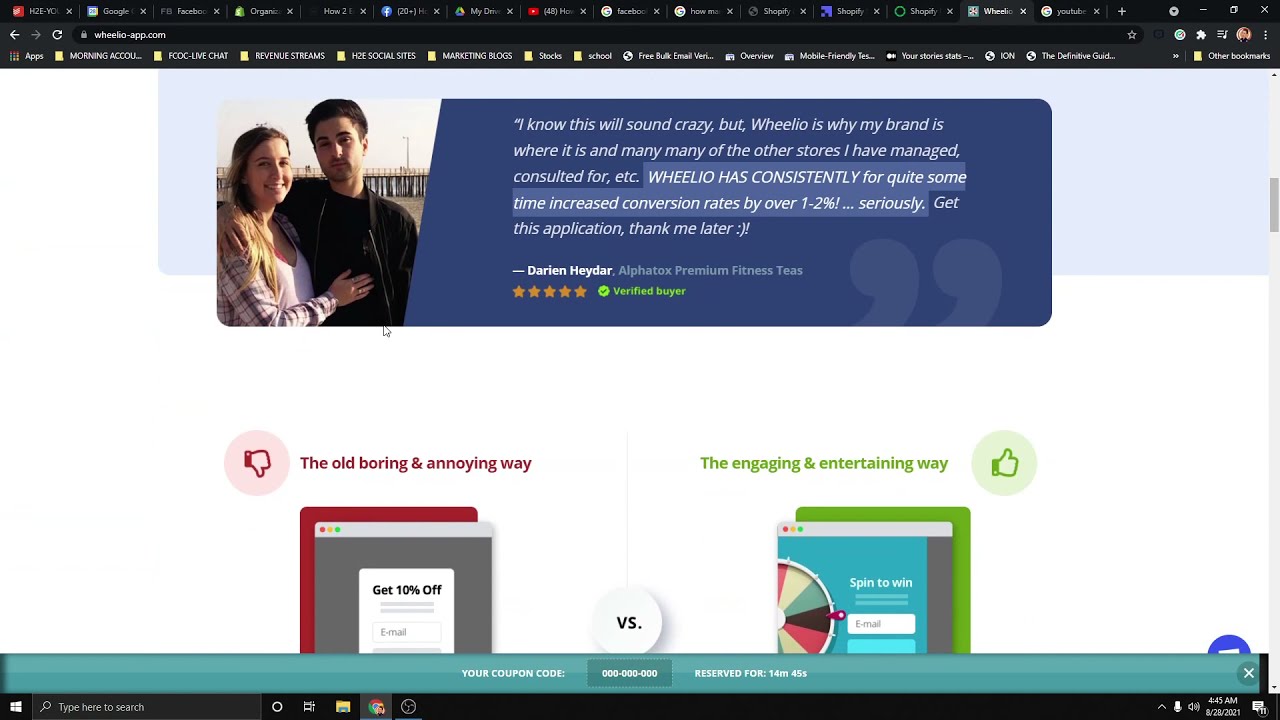Image resolution: width=1280 pixels, height=720 pixels.
Task: Go back to the previous page
Action: (14, 34)
